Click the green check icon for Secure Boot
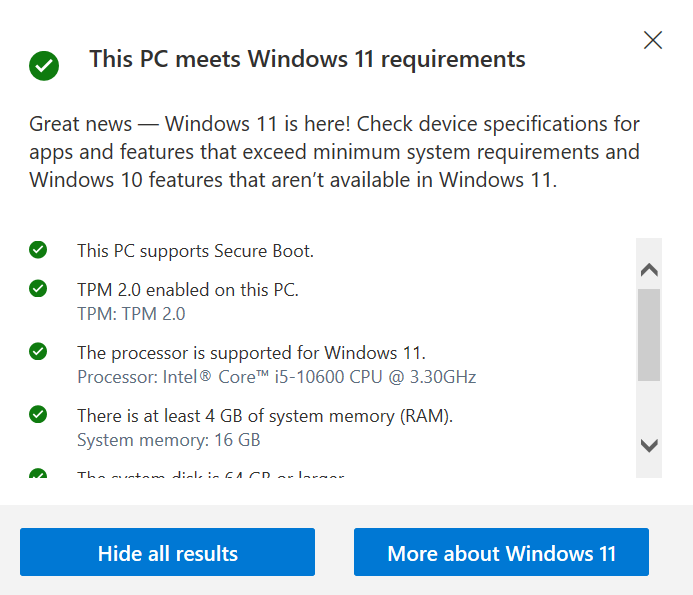The height and width of the screenshot is (595, 693). (38, 250)
